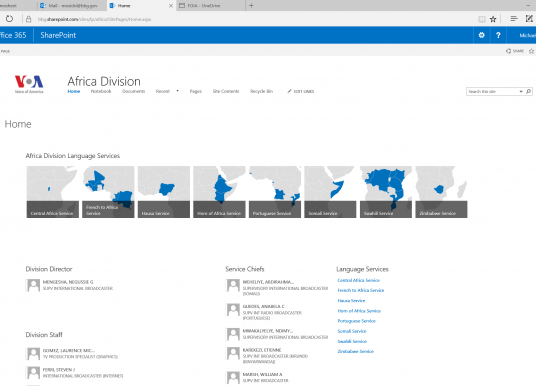Click the VOA logo
The image size is (536, 386).
click(x=29, y=84)
